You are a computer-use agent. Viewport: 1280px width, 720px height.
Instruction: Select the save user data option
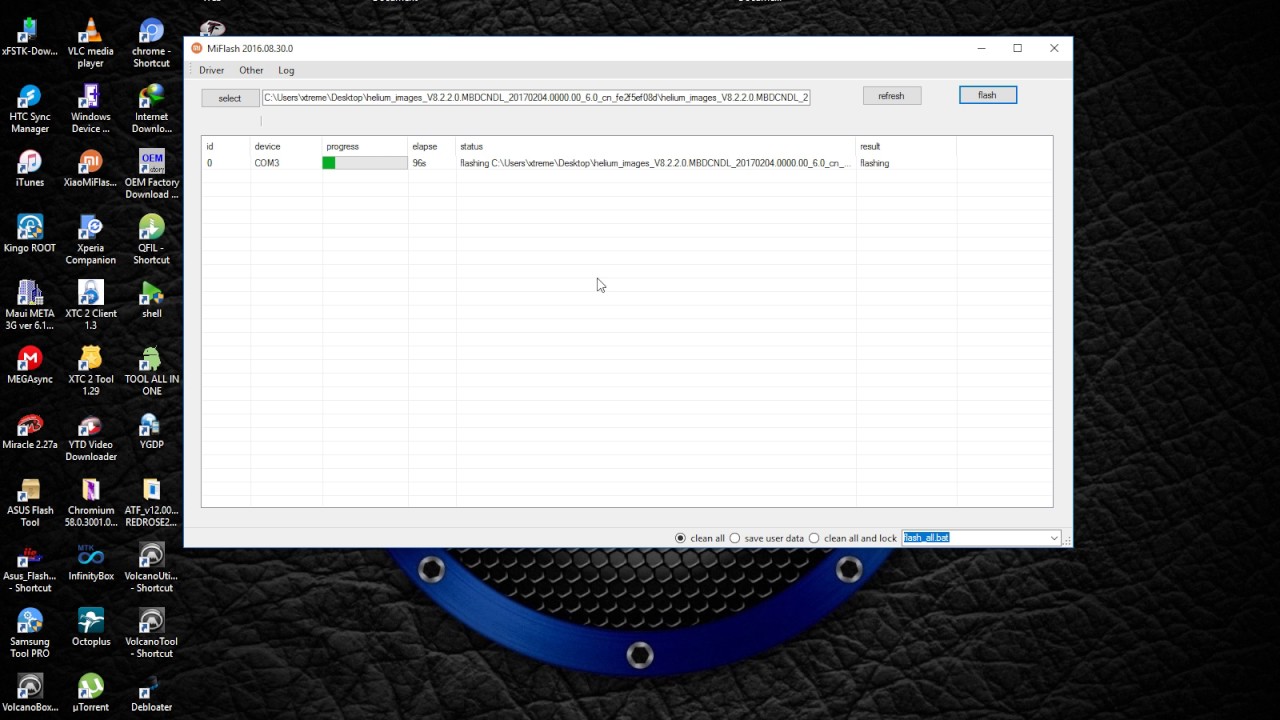735,538
